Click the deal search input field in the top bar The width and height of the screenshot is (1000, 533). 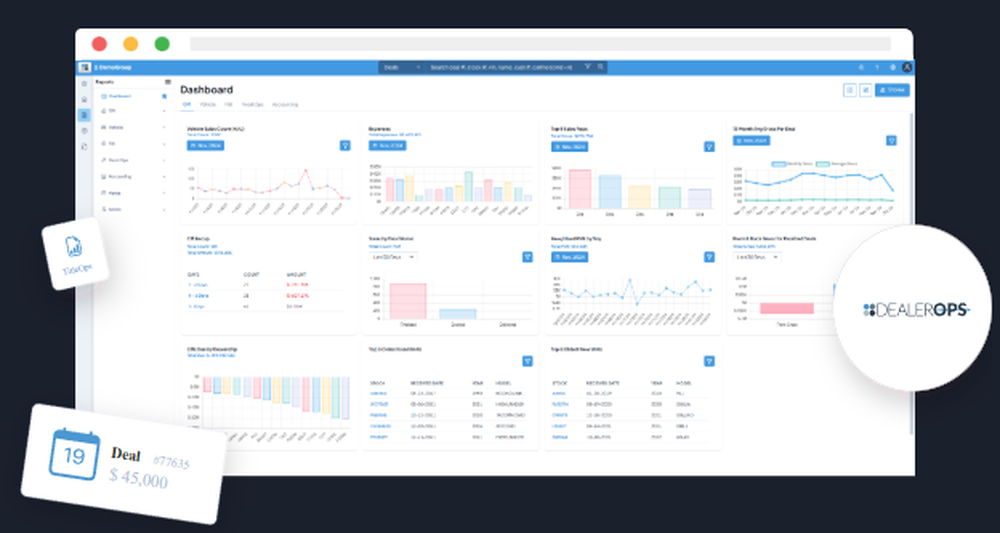(503, 67)
